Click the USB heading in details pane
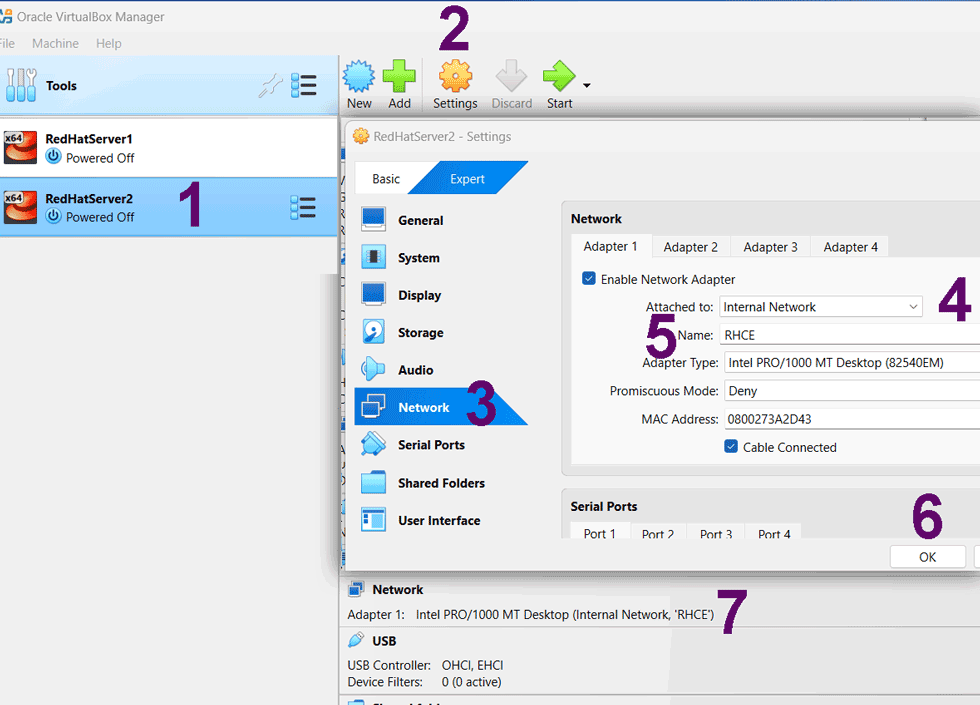The width and height of the screenshot is (980, 705). tap(384, 641)
